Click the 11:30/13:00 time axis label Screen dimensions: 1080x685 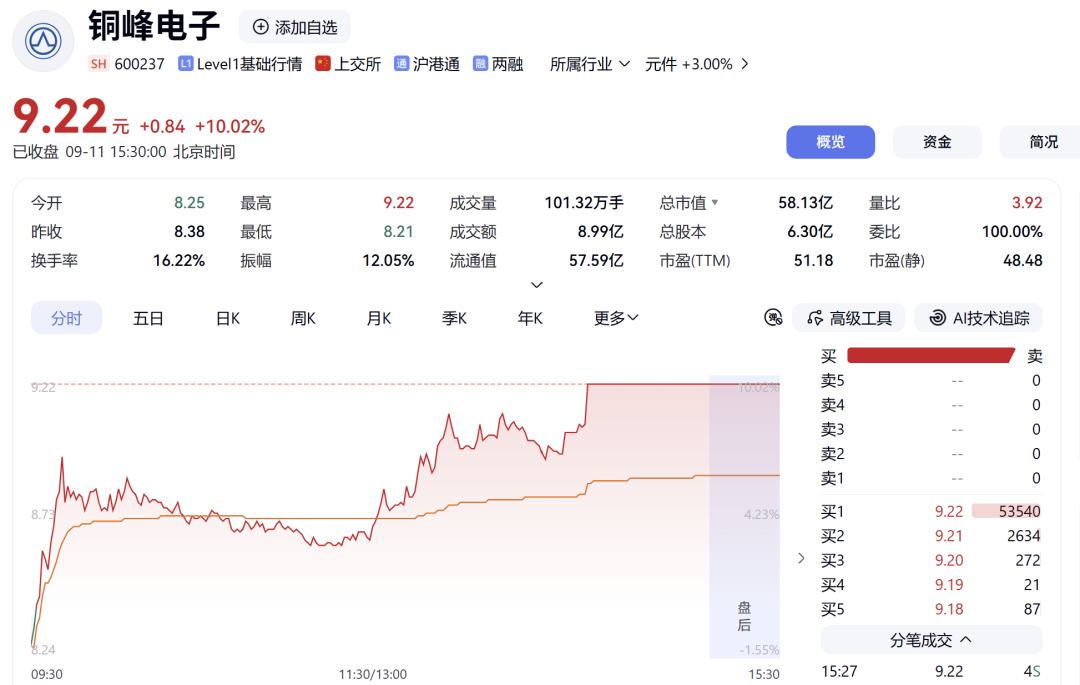coord(373,674)
